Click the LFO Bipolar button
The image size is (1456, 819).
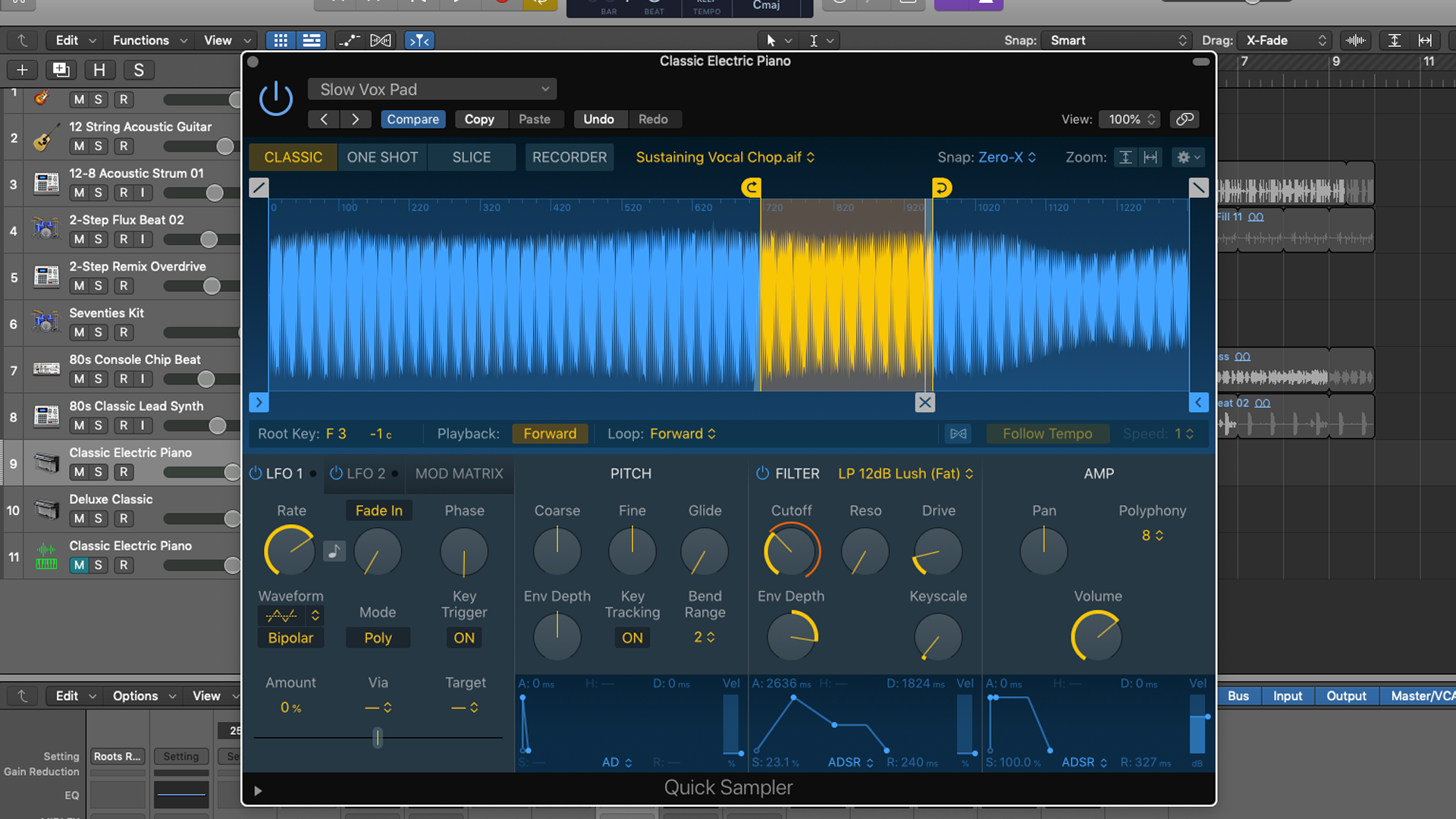290,638
